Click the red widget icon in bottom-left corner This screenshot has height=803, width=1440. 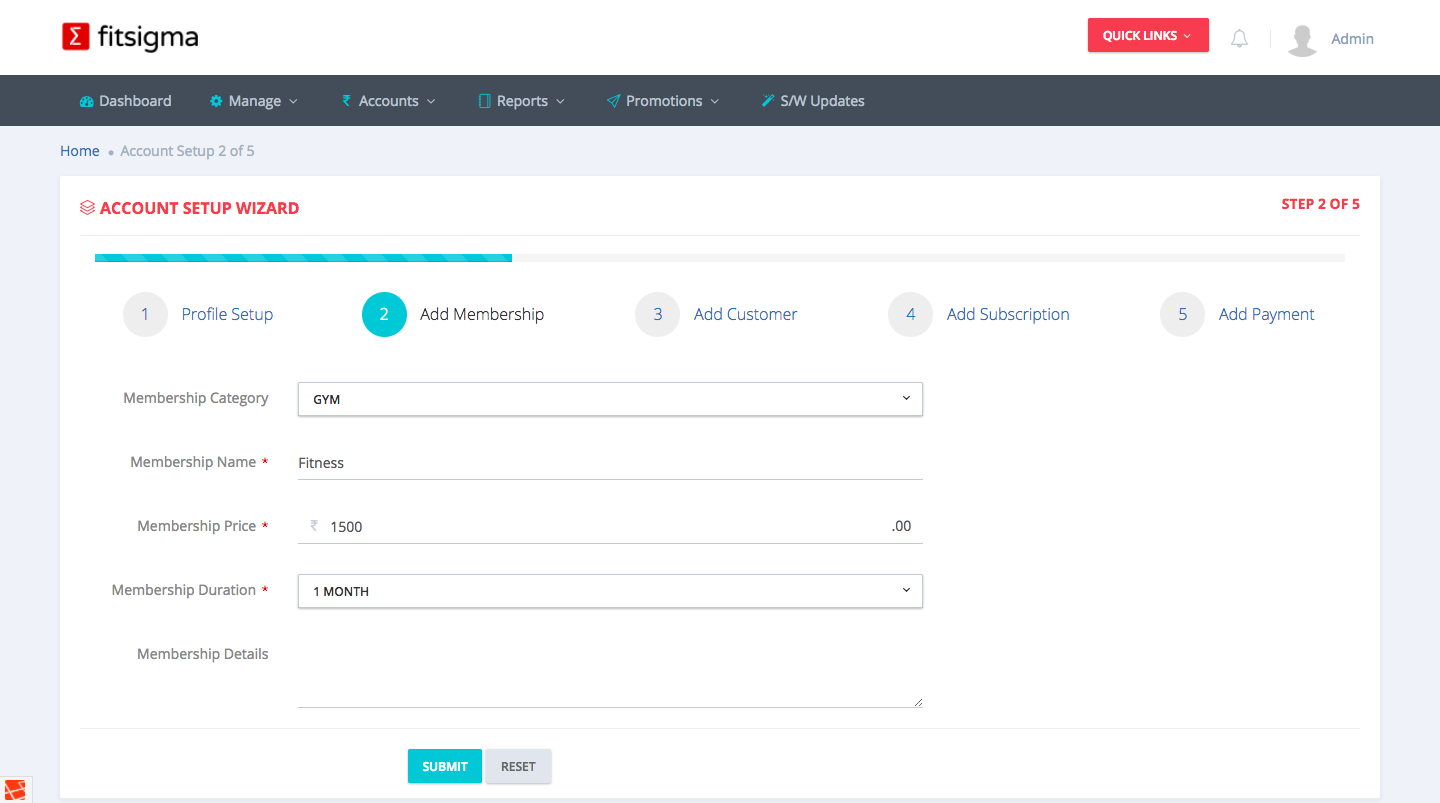15,790
